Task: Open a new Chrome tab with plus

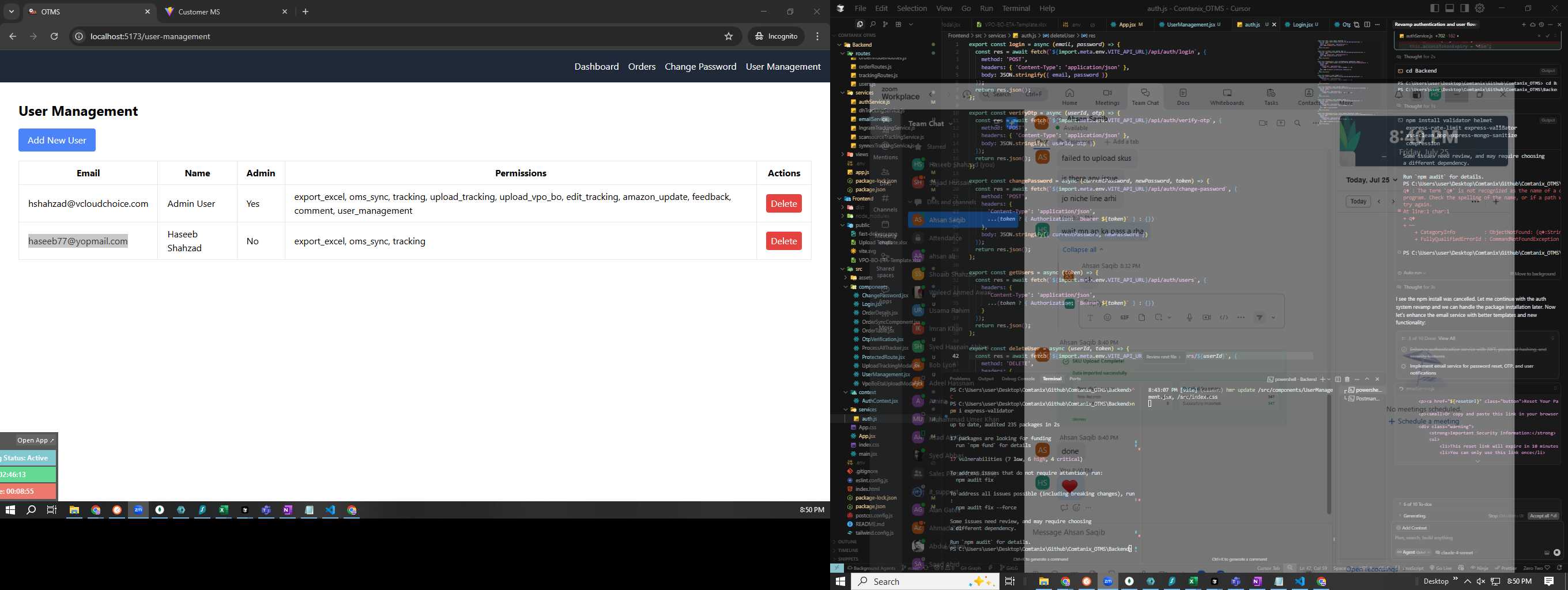Action: (306, 12)
